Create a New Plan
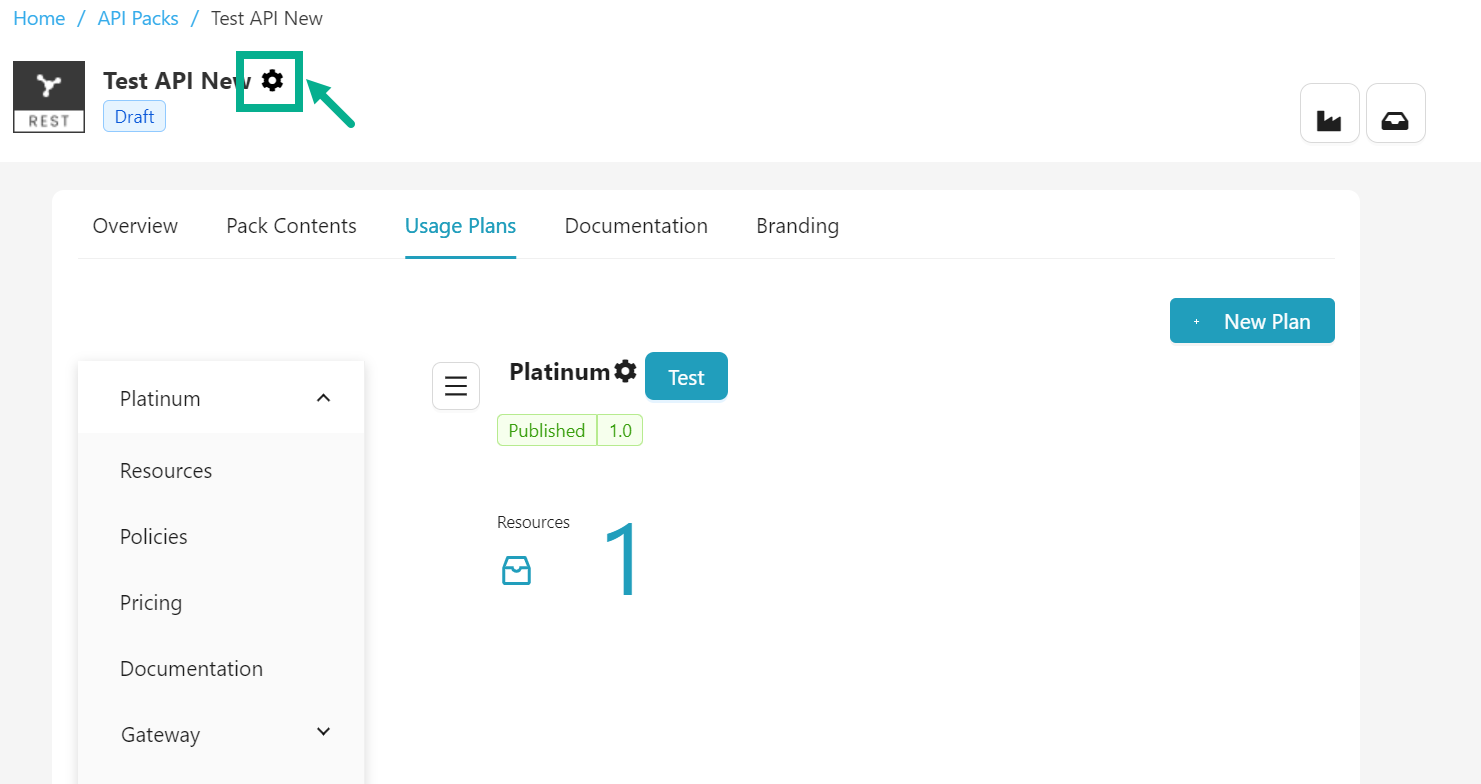 pos(1252,321)
